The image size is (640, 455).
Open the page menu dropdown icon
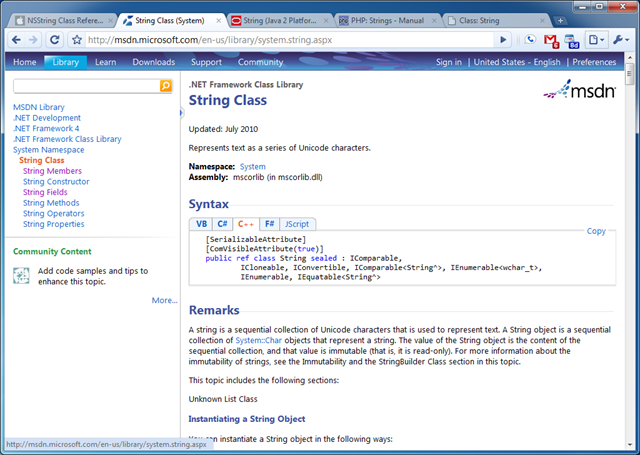pyautogui.click(x=596, y=40)
